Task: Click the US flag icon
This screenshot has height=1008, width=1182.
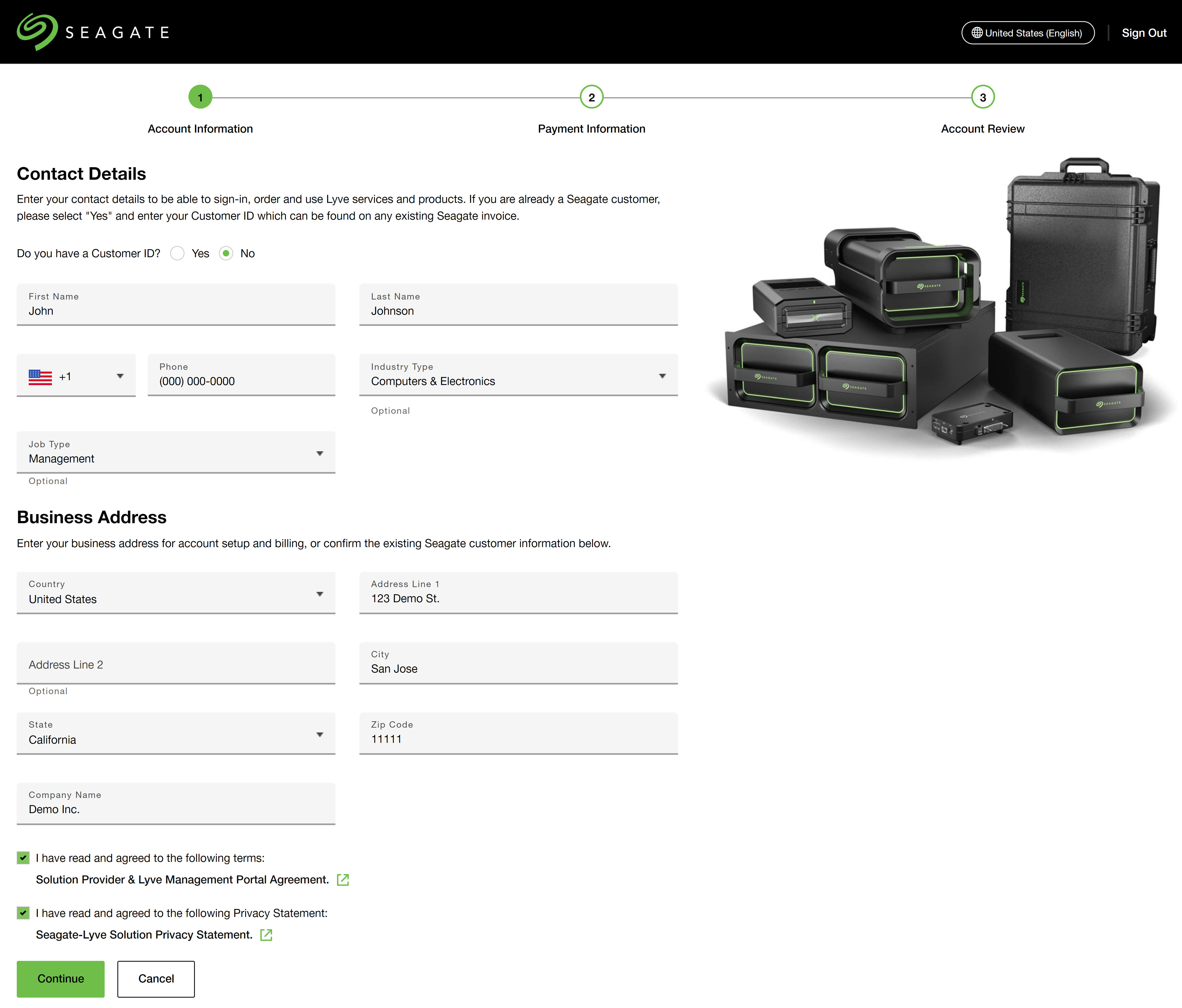Action: click(40, 376)
